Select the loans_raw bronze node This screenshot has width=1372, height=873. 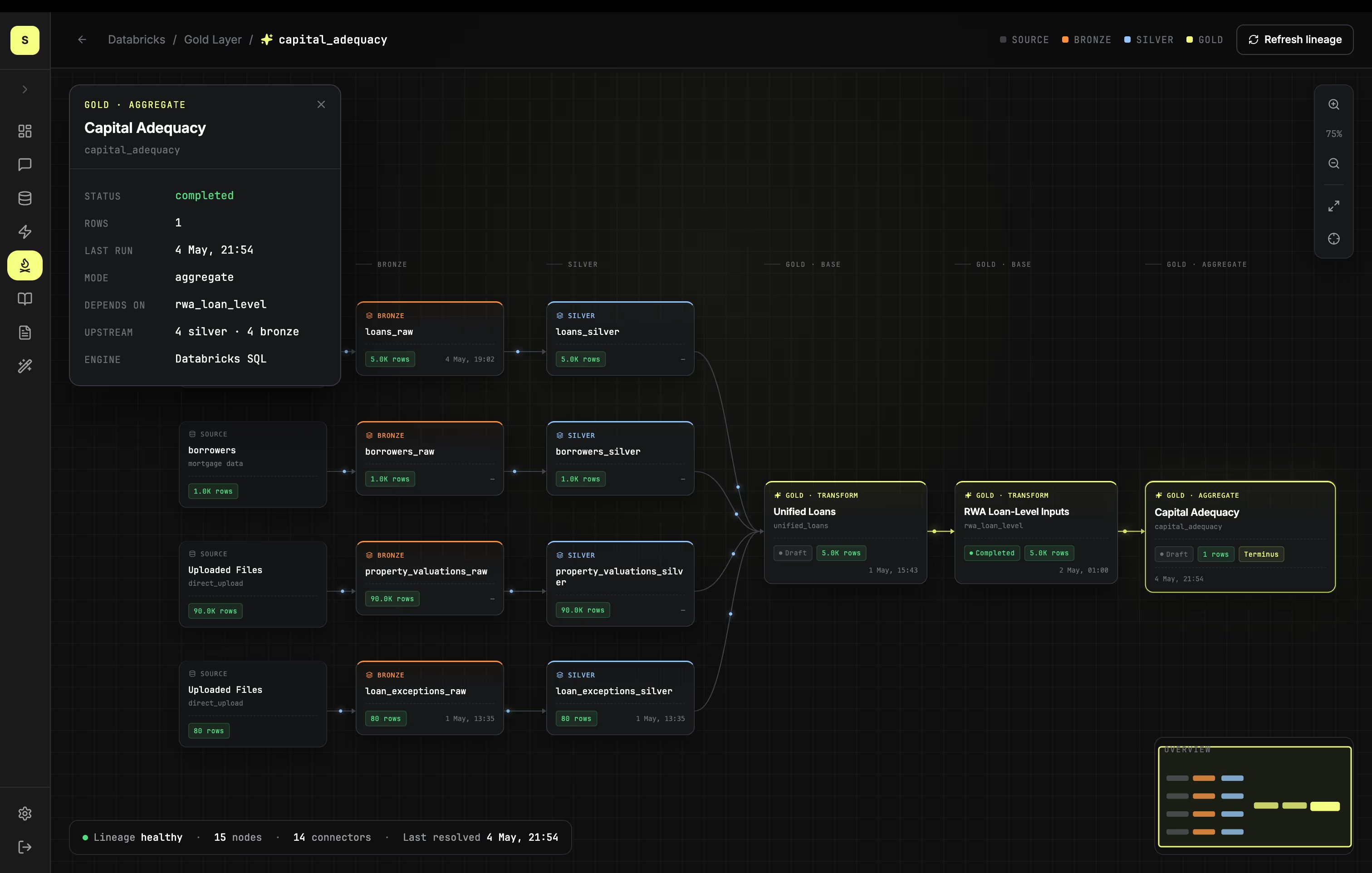(430, 338)
